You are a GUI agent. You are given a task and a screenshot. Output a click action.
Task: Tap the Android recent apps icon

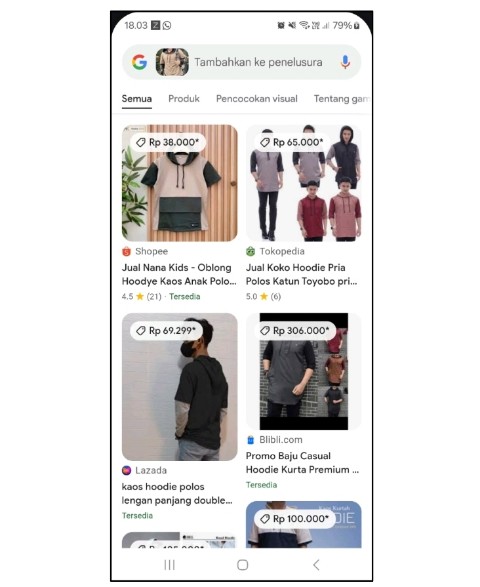click(x=170, y=565)
